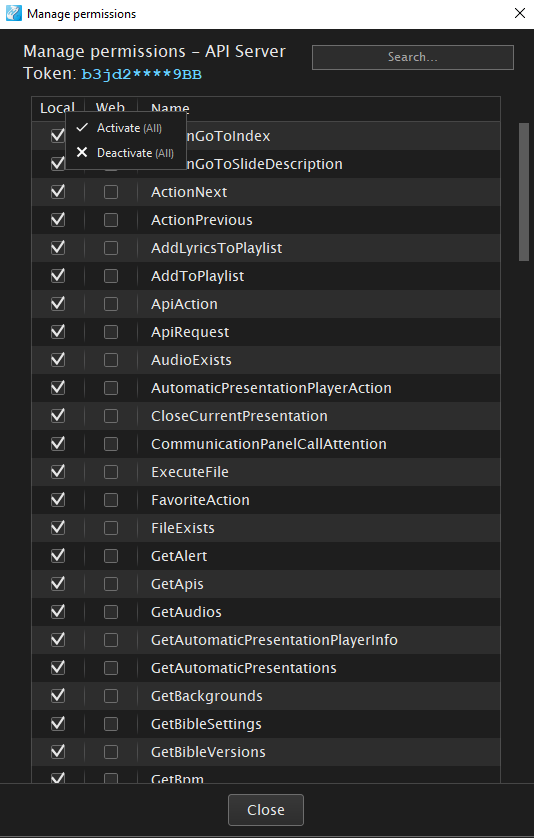Focus the Search input field
Image resolution: width=534 pixels, height=838 pixels.
(x=413, y=57)
